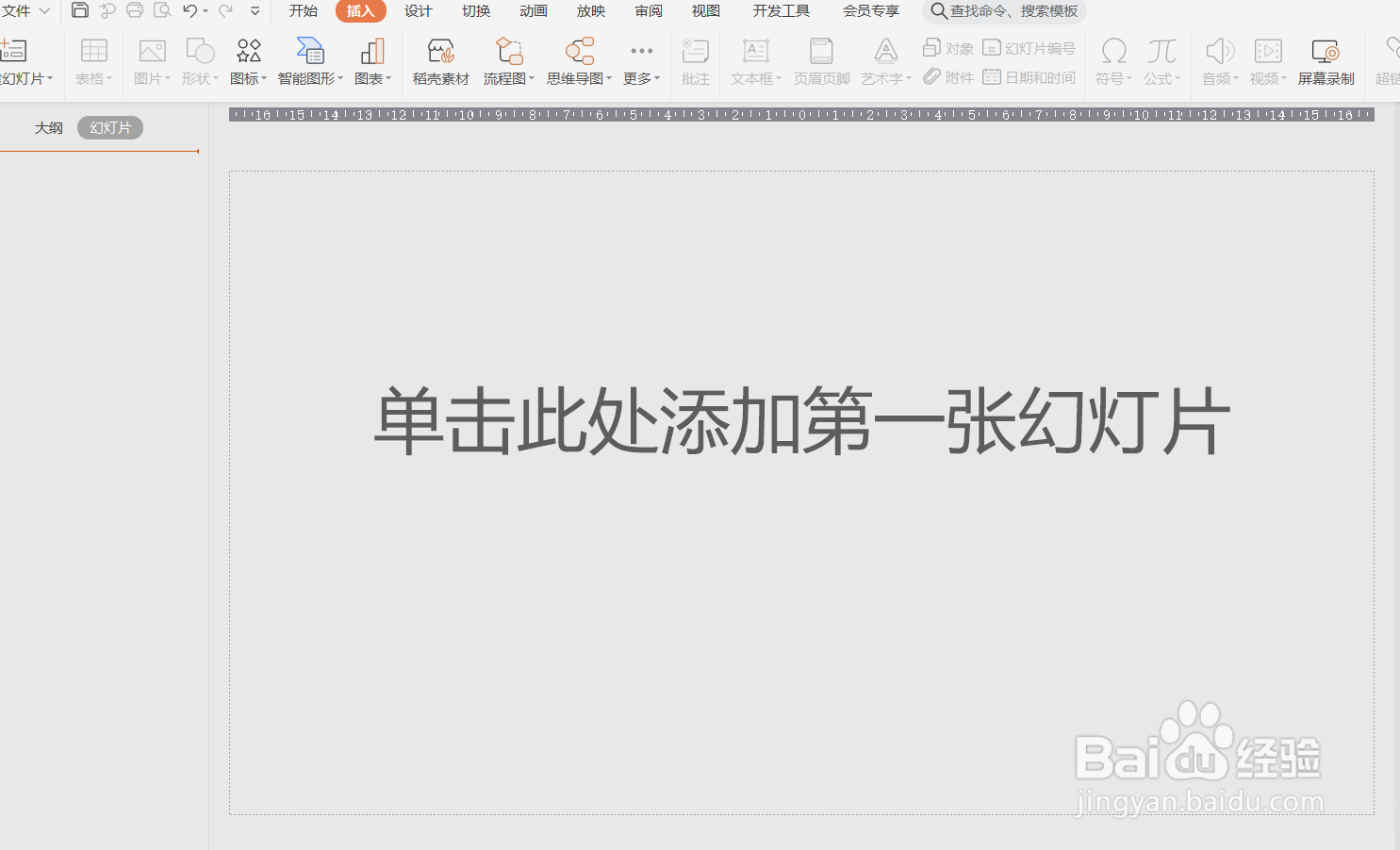Click the 图表 chart icon
Image resolution: width=1400 pixels, height=850 pixels.
[x=372, y=51]
